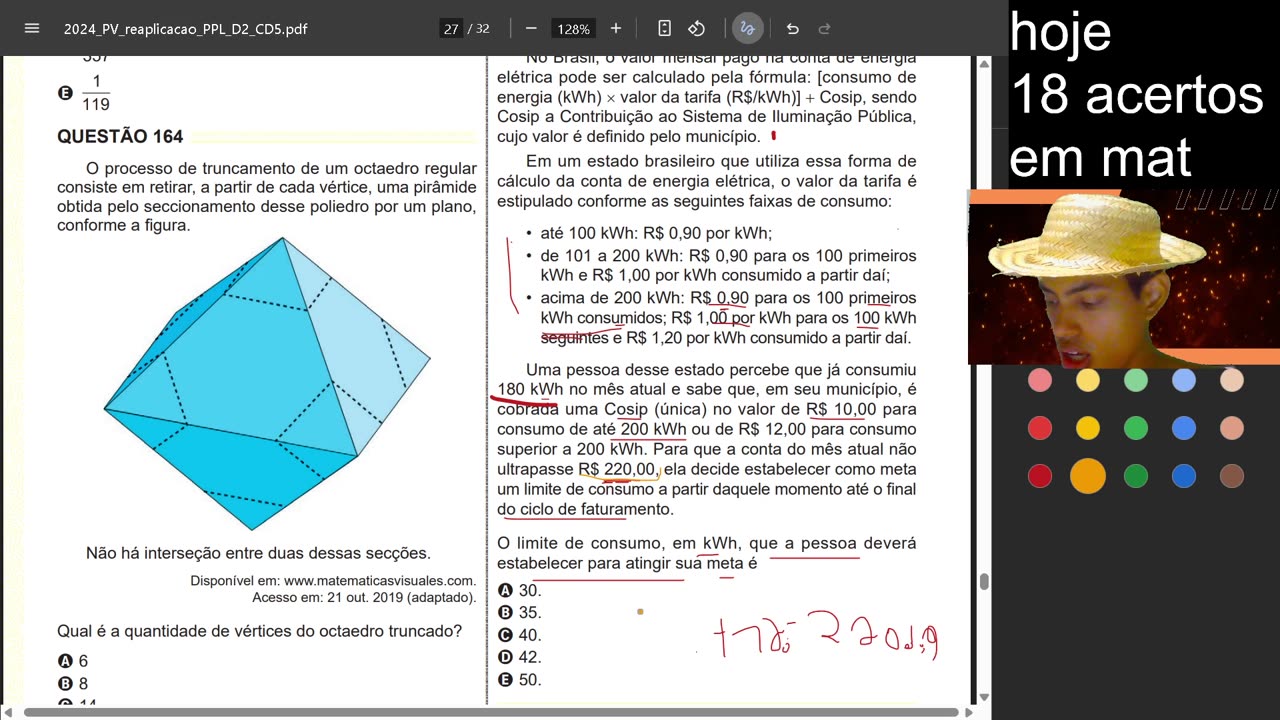1280x720 pixels.
Task: Click the www.matematicasvisuales.com source text
Action: coord(380,580)
